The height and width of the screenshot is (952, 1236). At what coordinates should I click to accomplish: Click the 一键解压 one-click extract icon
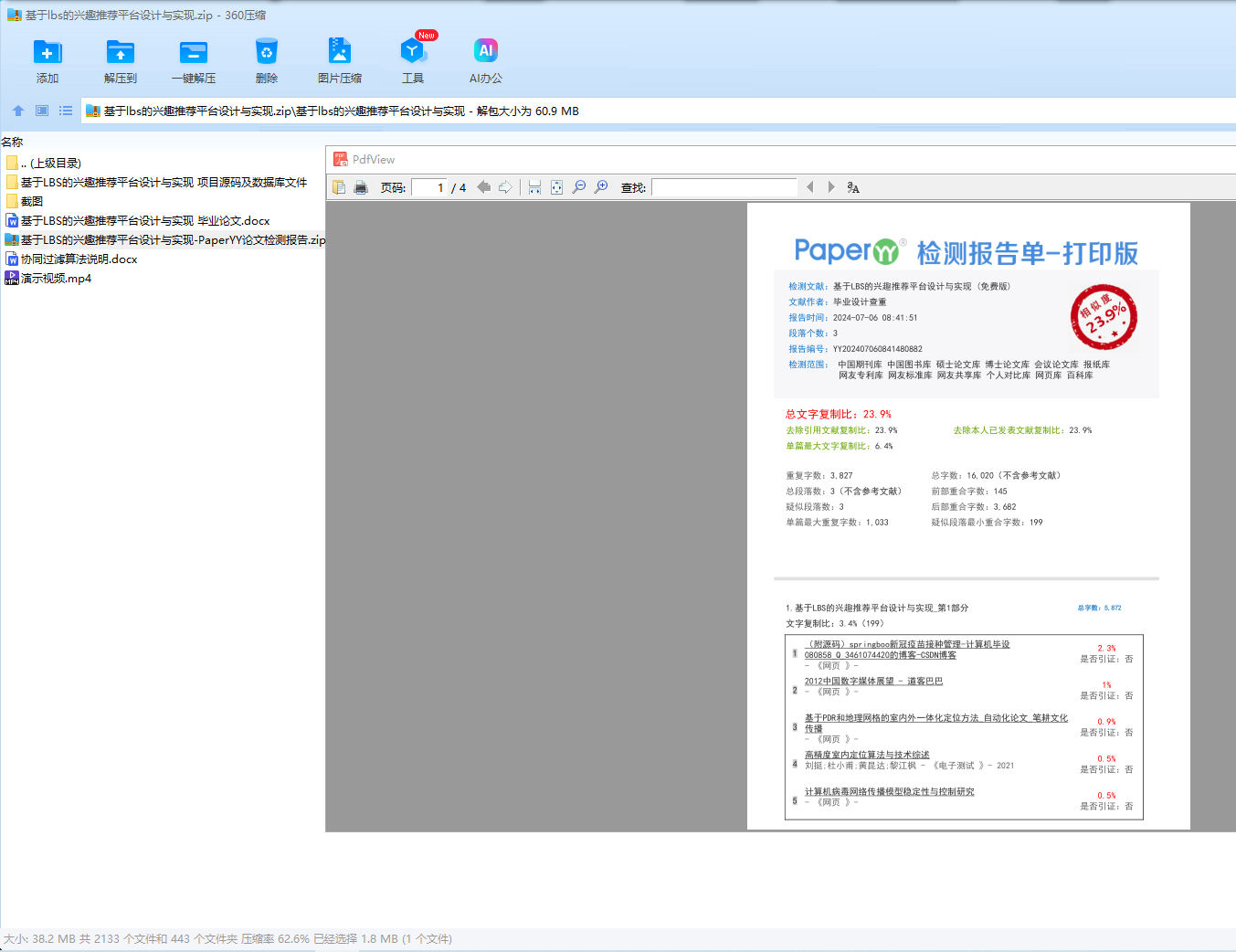(194, 52)
